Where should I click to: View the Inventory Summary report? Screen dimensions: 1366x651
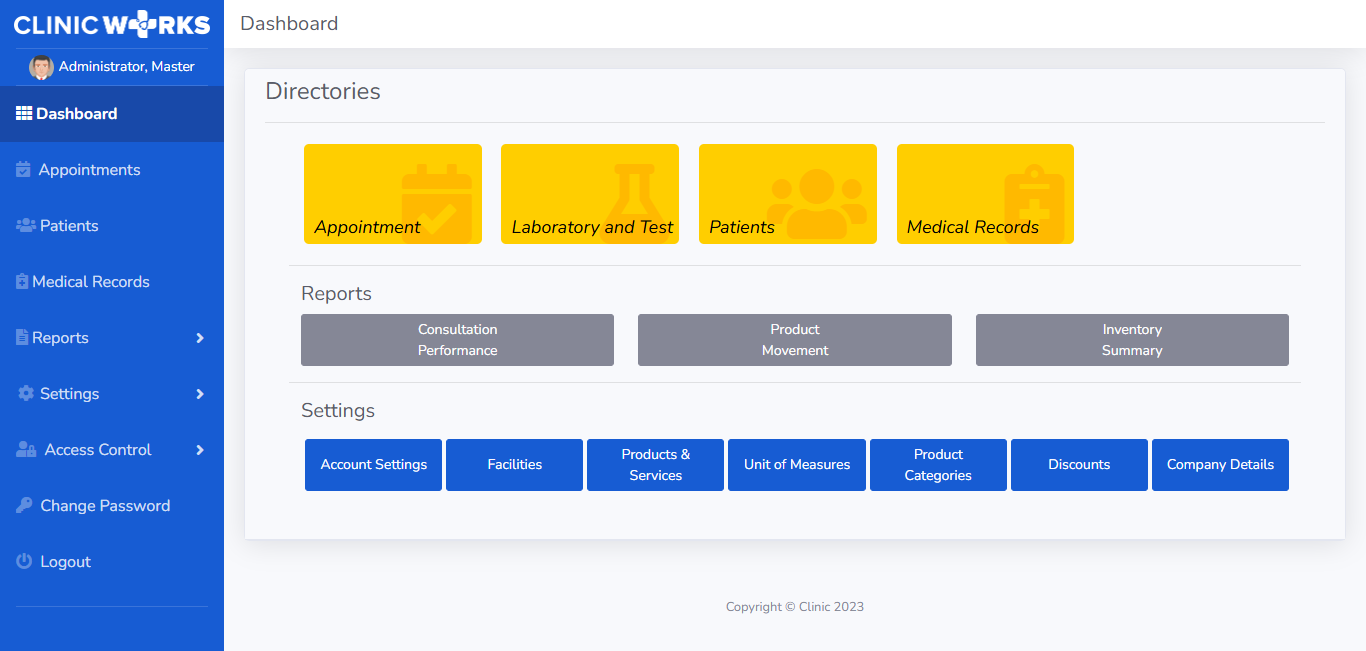(x=1132, y=340)
